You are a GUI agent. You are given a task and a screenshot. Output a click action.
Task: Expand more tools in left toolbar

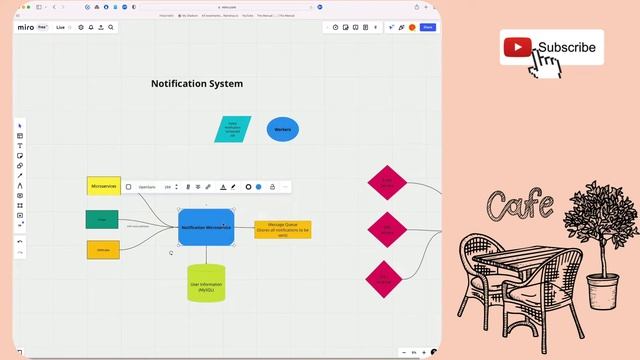[x=20, y=225]
